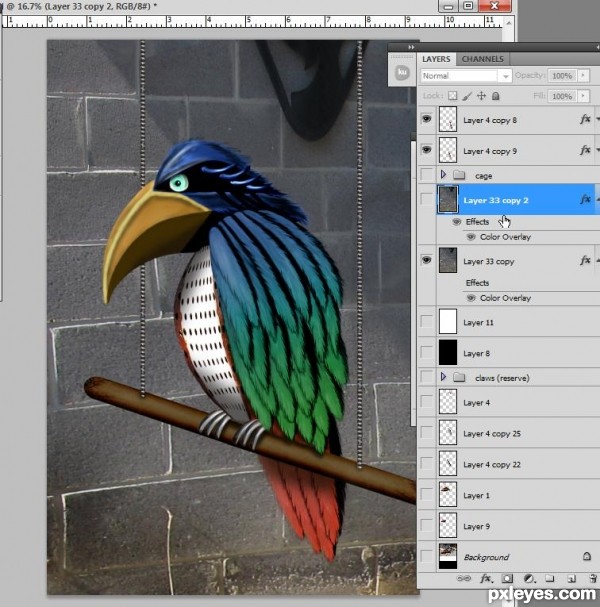This screenshot has width=600, height=607.
Task: Click the link layers icon
Action: point(463,578)
